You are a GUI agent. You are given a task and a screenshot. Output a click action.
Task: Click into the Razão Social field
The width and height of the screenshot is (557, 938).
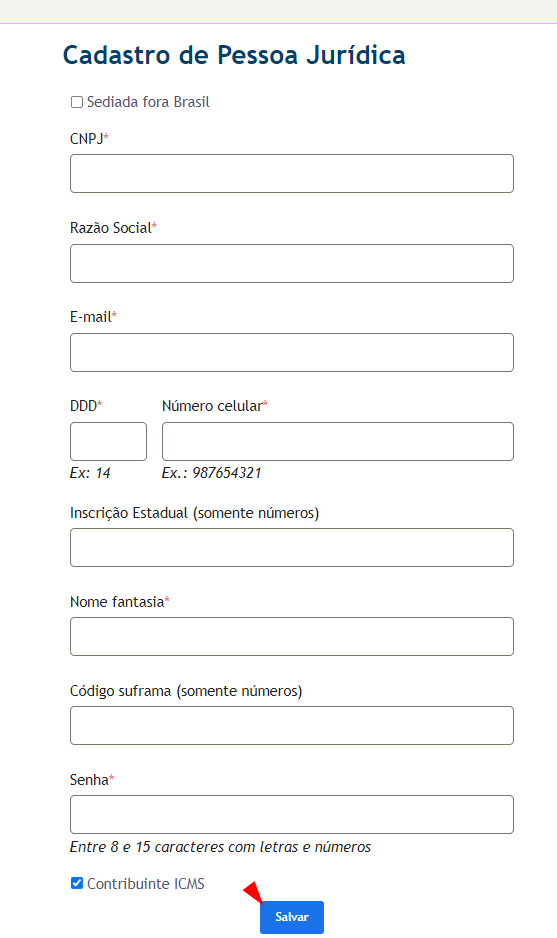click(292, 263)
